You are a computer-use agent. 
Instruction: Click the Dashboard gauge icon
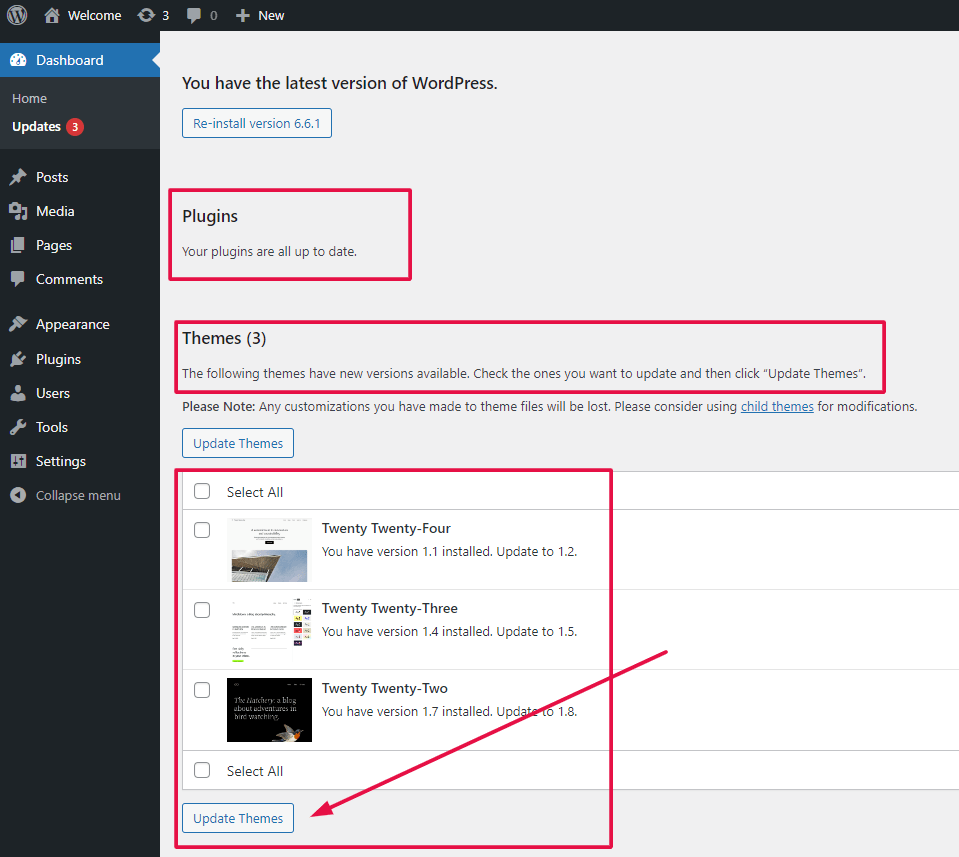18,60
